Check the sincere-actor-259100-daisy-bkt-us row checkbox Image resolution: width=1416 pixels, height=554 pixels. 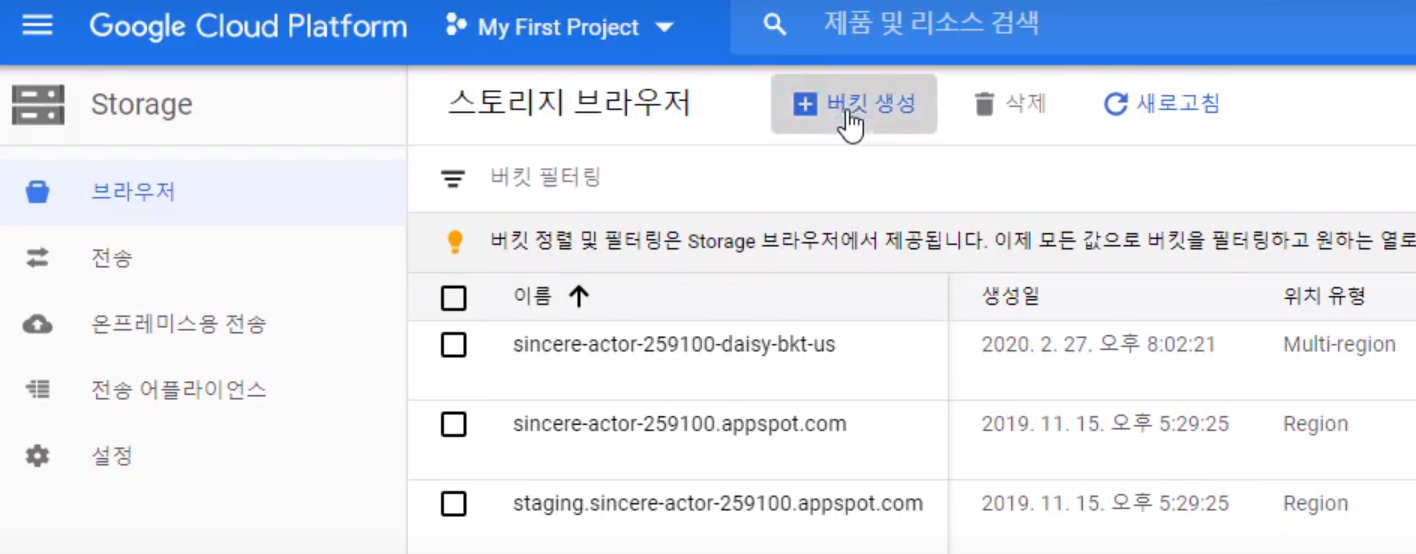coord(454,345)
